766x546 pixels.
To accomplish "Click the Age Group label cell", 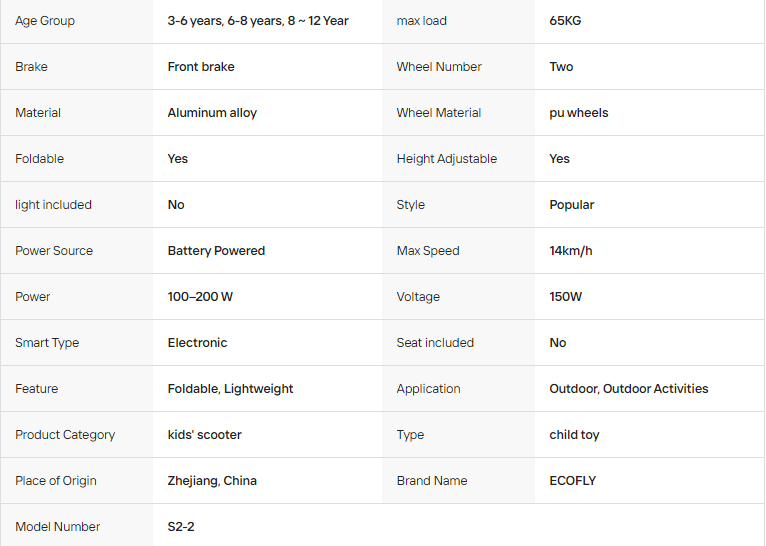I will [x=77, y=21].
